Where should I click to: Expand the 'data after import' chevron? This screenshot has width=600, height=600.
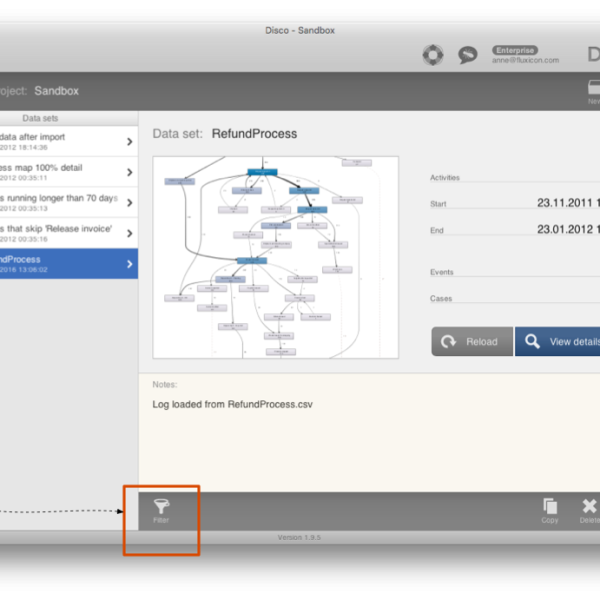129,141
